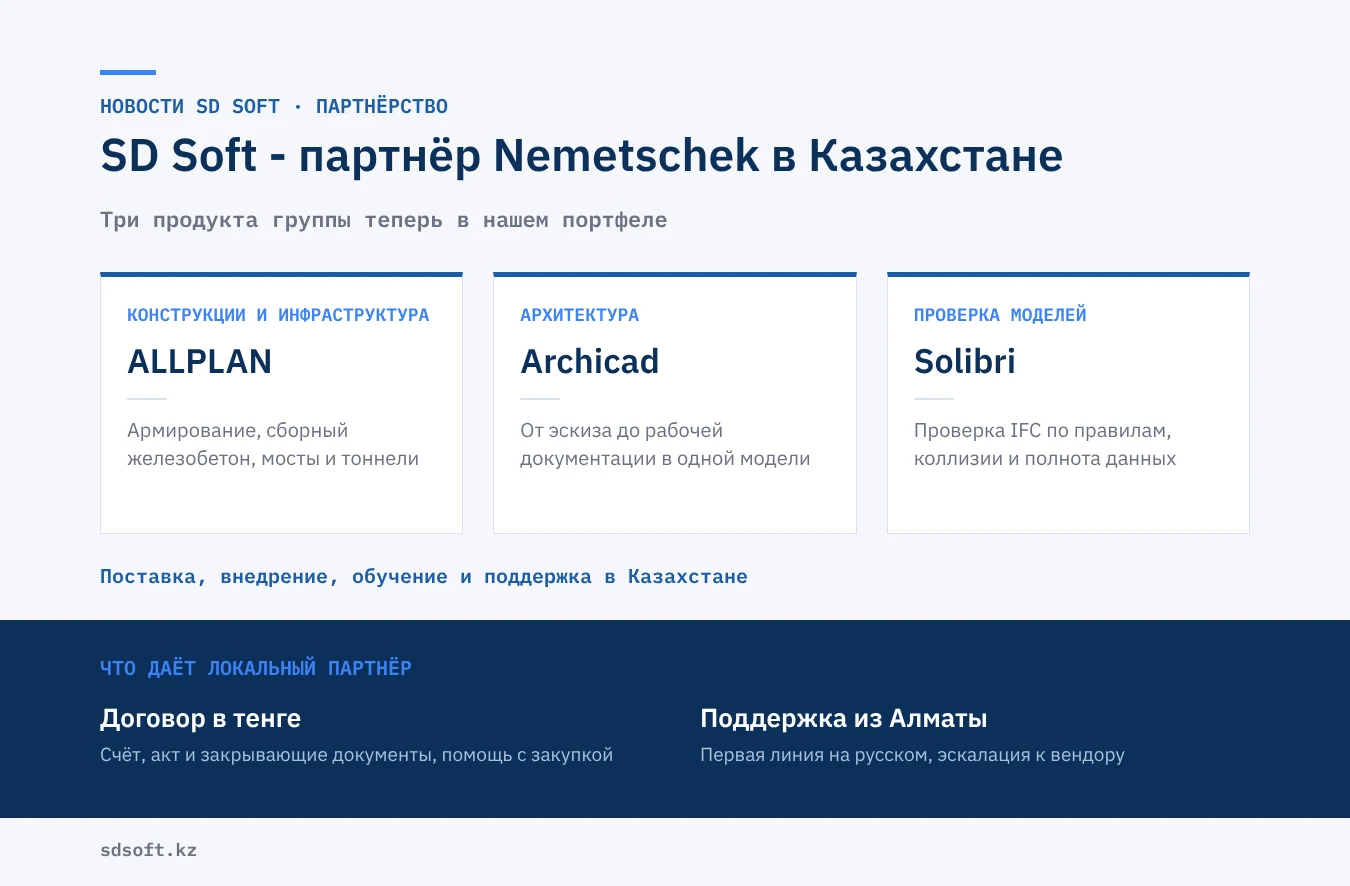The image size is (1350, 886).
Task: Click the subtitle 'Три продукта группы теперь в нашем портфеле'
Action: pyautogui.click(x=383, y=220)
